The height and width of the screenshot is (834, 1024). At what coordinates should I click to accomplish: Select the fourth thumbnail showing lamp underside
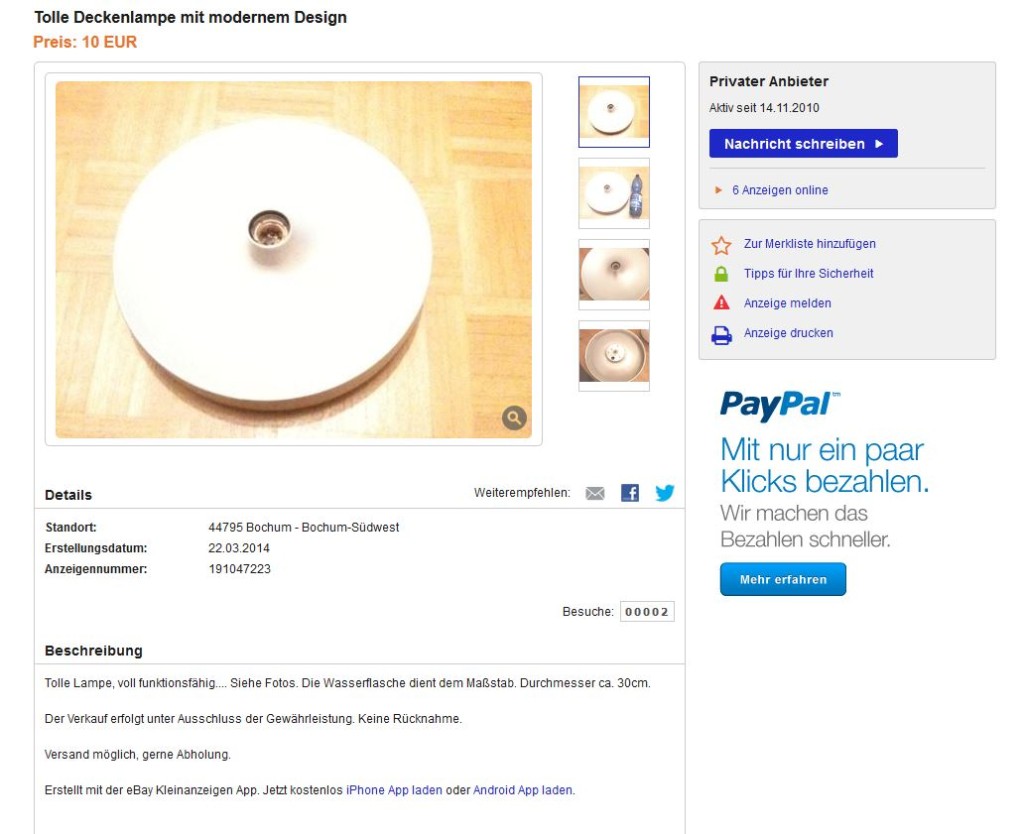[614, 356]
